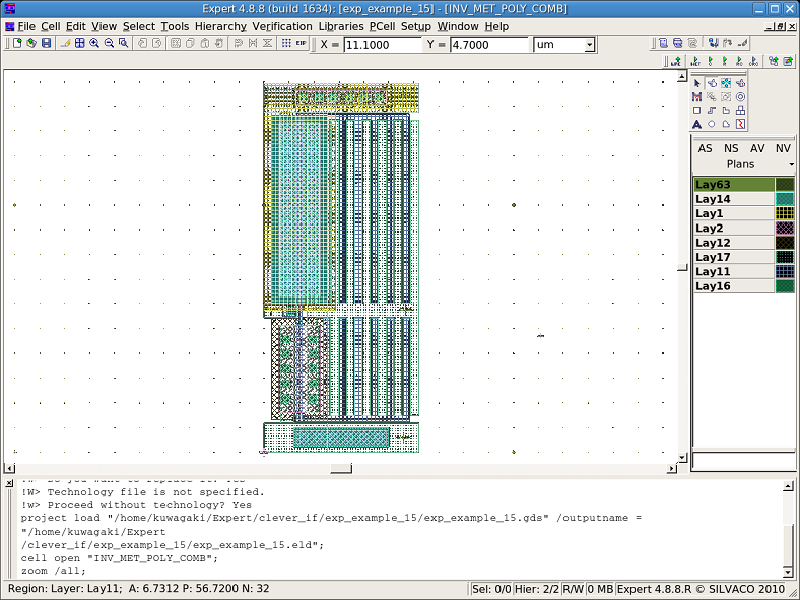Toggle AV in the layer panel
This screenshot has width=800, height=600.
point(757,148)
